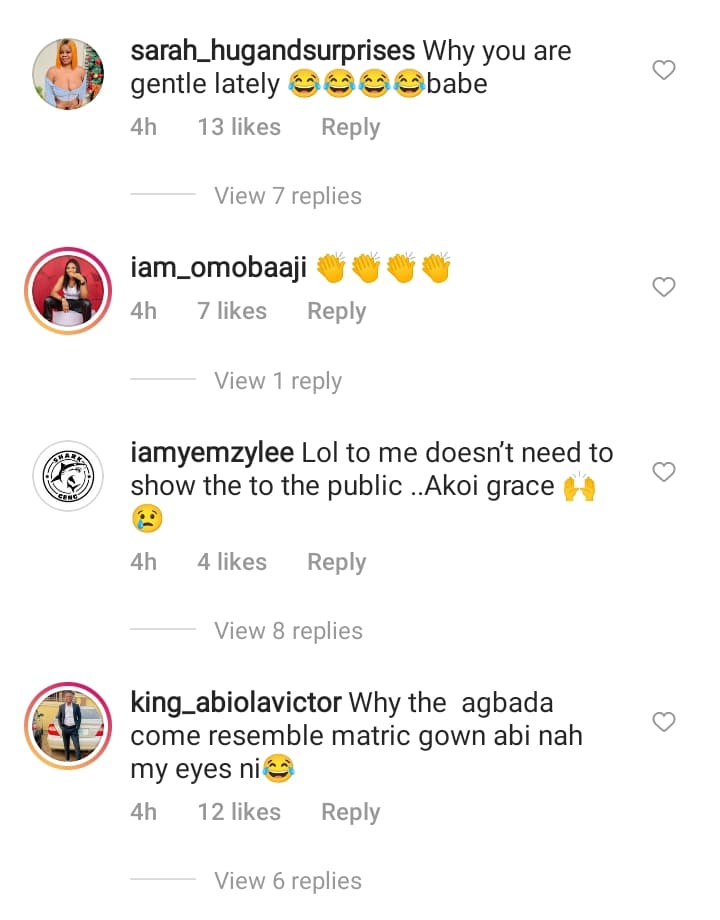Open sarah_hugandsurprises' profile picture
Screen dimensions: 720x920
click(68, 74)
